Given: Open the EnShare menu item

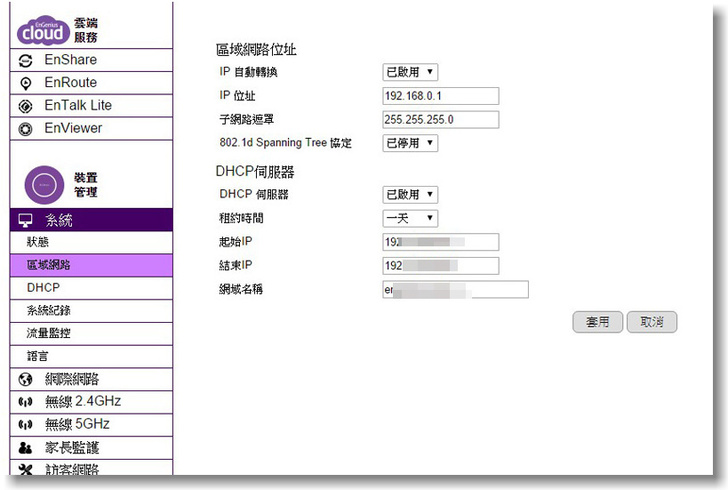Looking at the screenshot, I should click(91, 60).
